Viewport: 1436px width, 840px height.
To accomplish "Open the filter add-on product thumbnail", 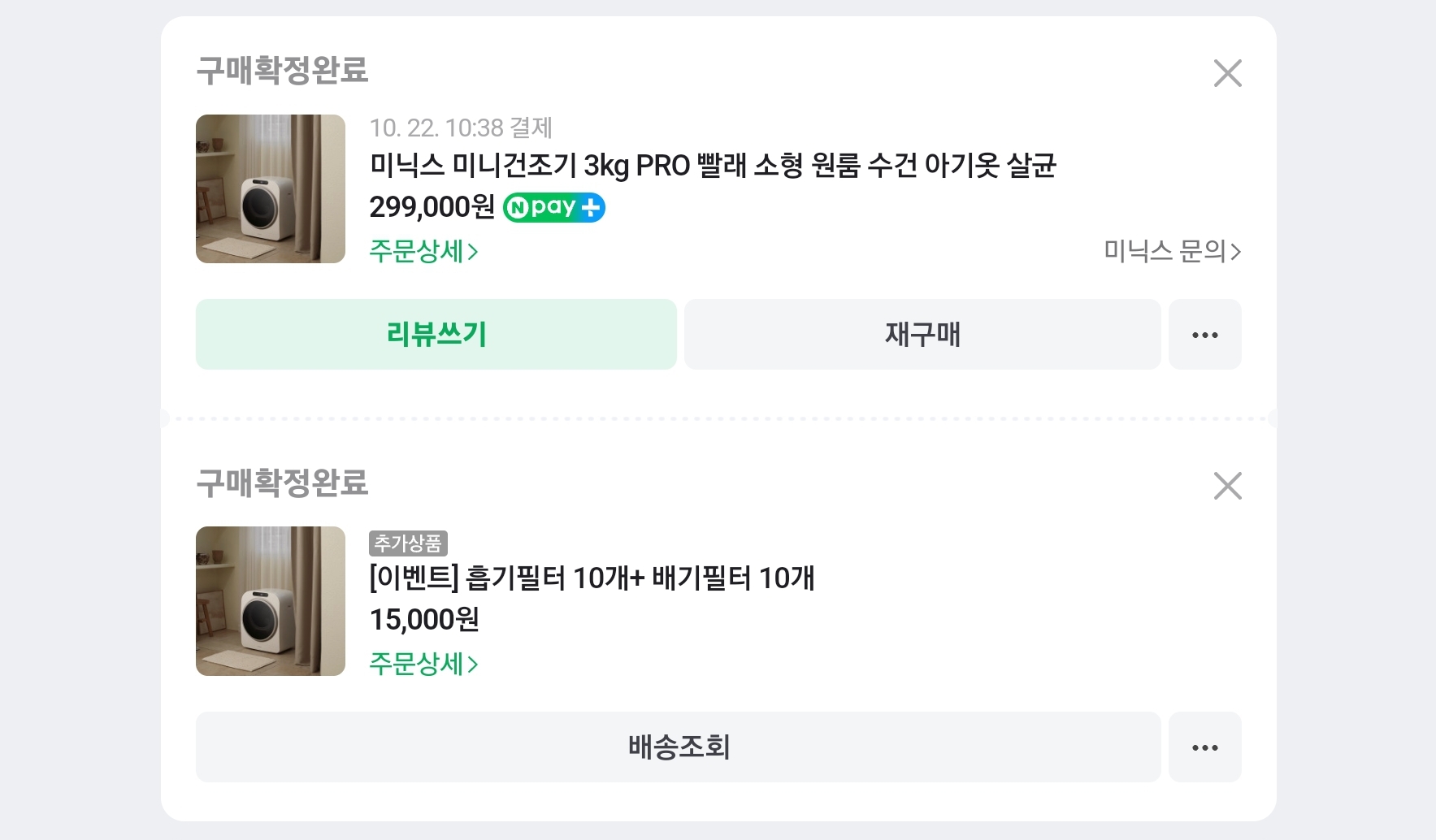I will coord(271,601).
